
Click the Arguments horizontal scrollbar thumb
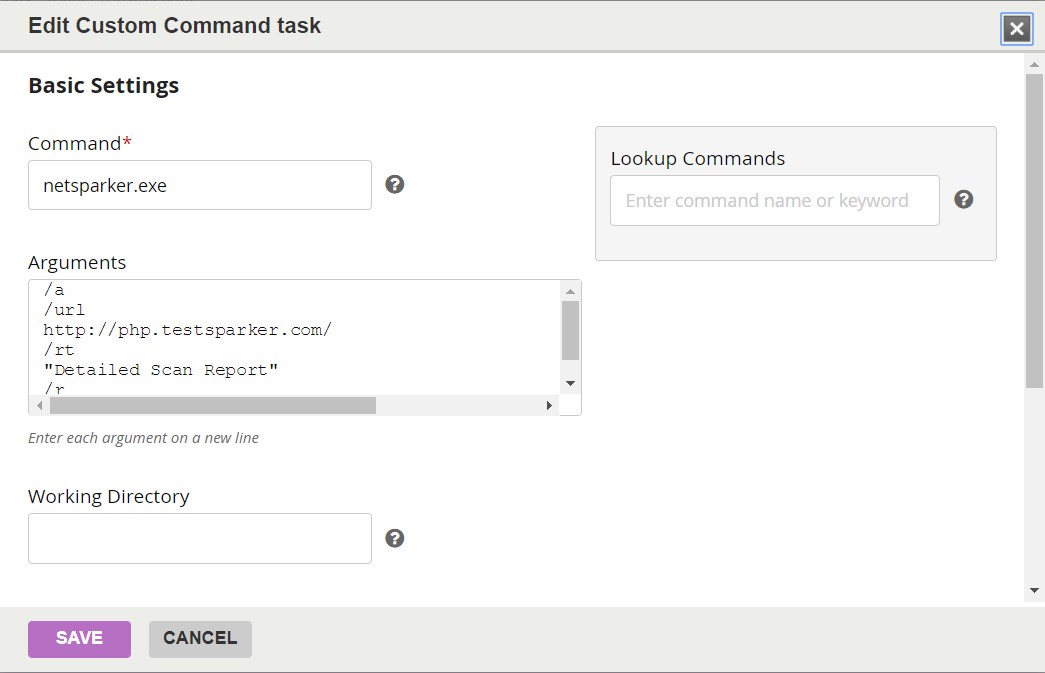tap(212, 406)
